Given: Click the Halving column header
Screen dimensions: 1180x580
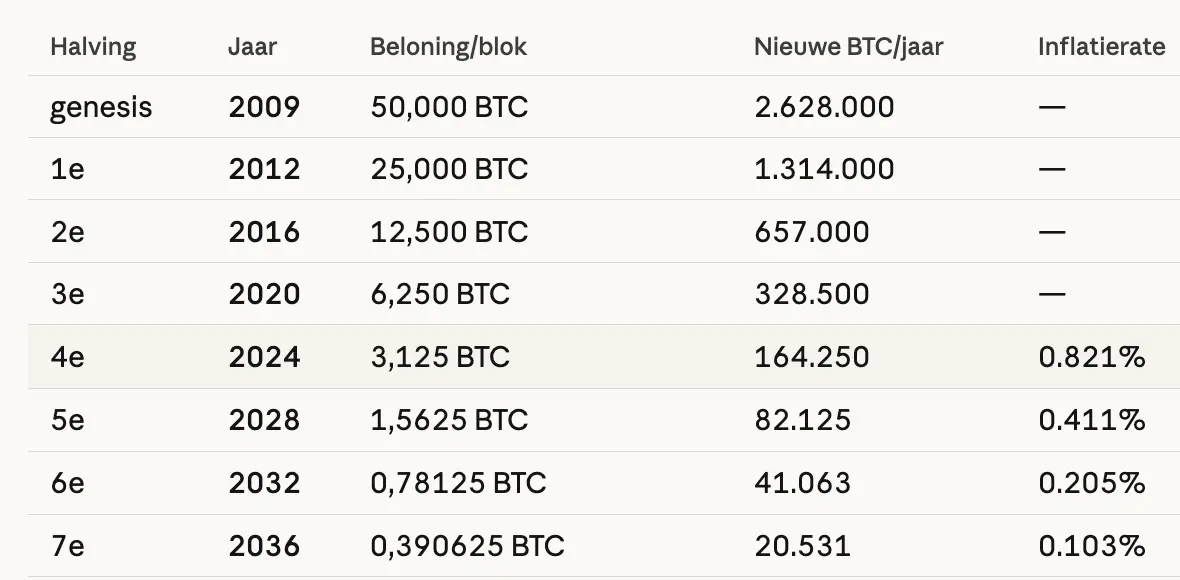Looking at the screenshot, I should (93, 47).
